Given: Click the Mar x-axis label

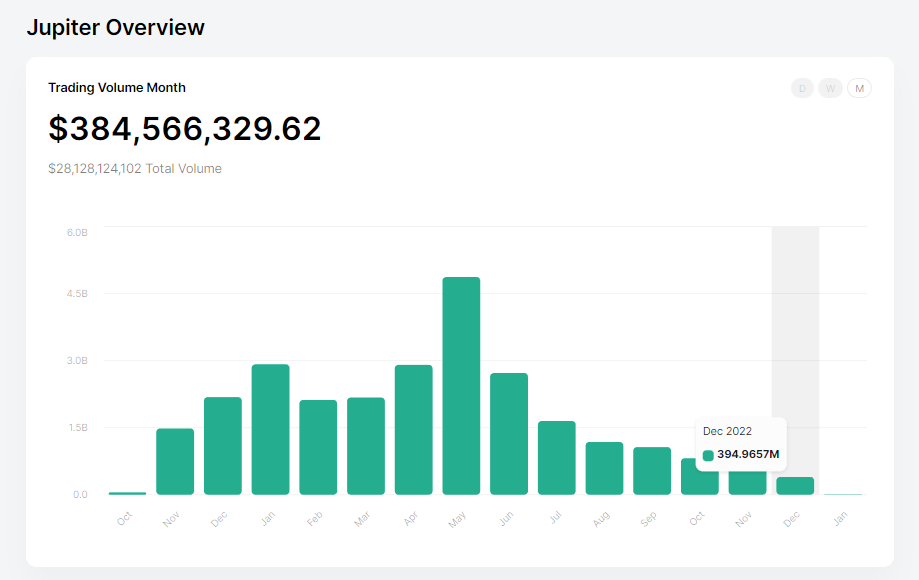Looking at the screenshot, I should click(362, 518).
